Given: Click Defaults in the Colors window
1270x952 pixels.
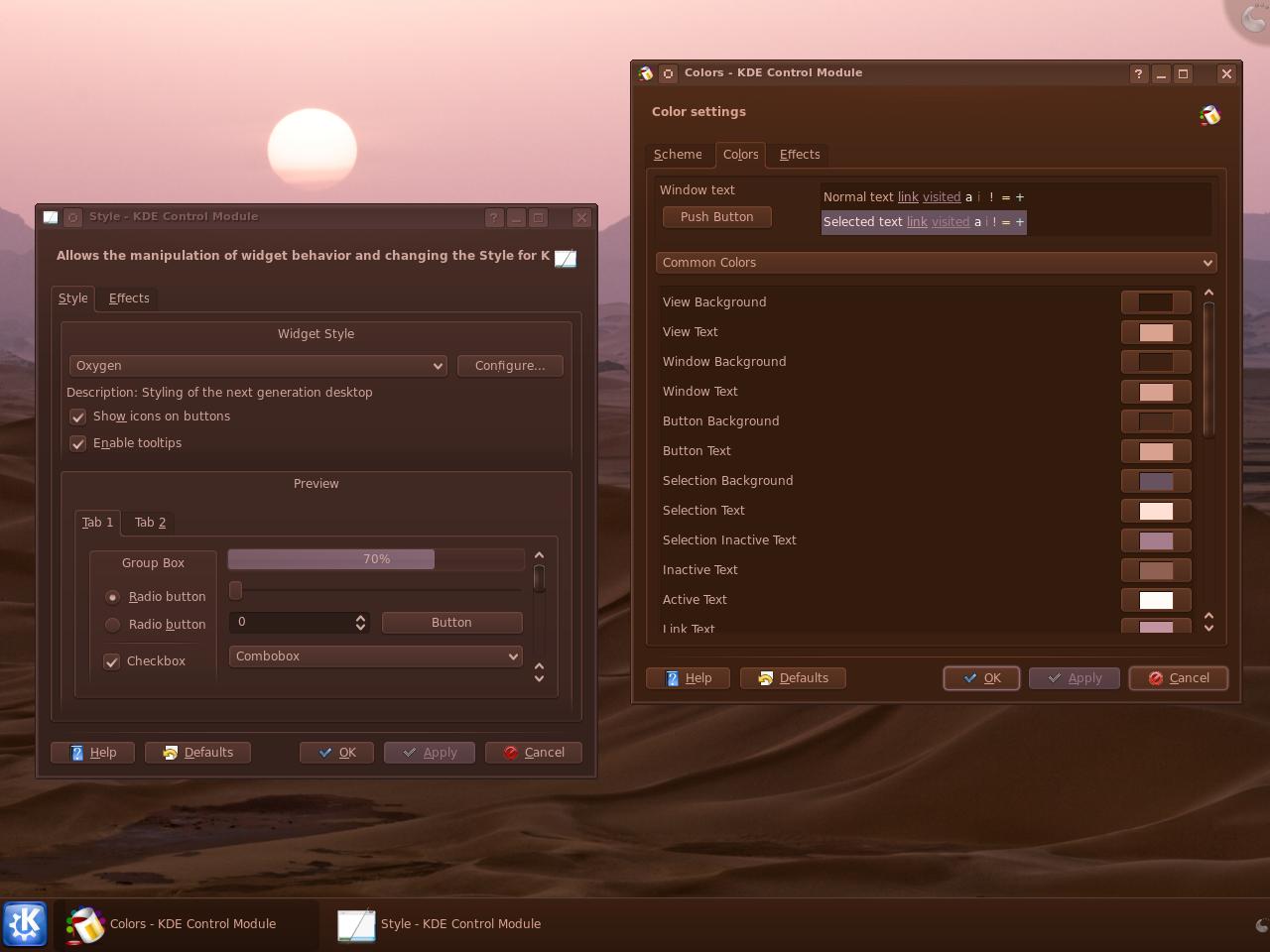Looking at the screenshot, I should click(793, 678).
